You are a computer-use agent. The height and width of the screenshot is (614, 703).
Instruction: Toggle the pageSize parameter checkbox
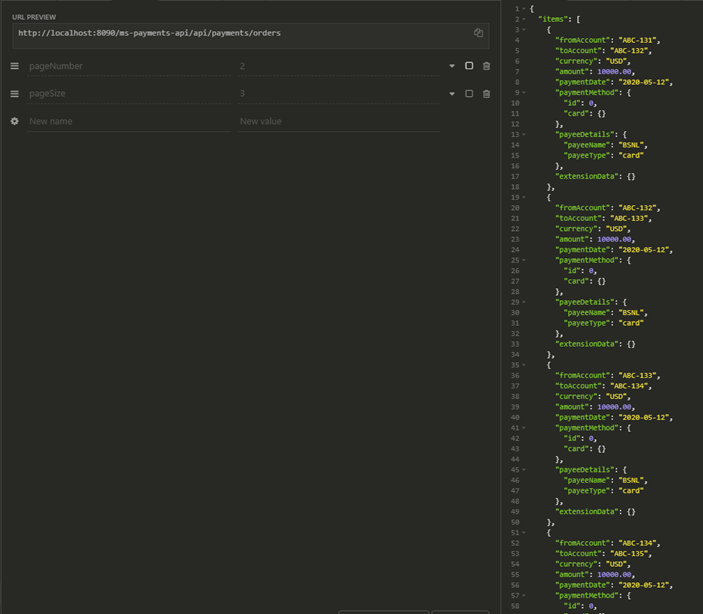tap(469, 94)
